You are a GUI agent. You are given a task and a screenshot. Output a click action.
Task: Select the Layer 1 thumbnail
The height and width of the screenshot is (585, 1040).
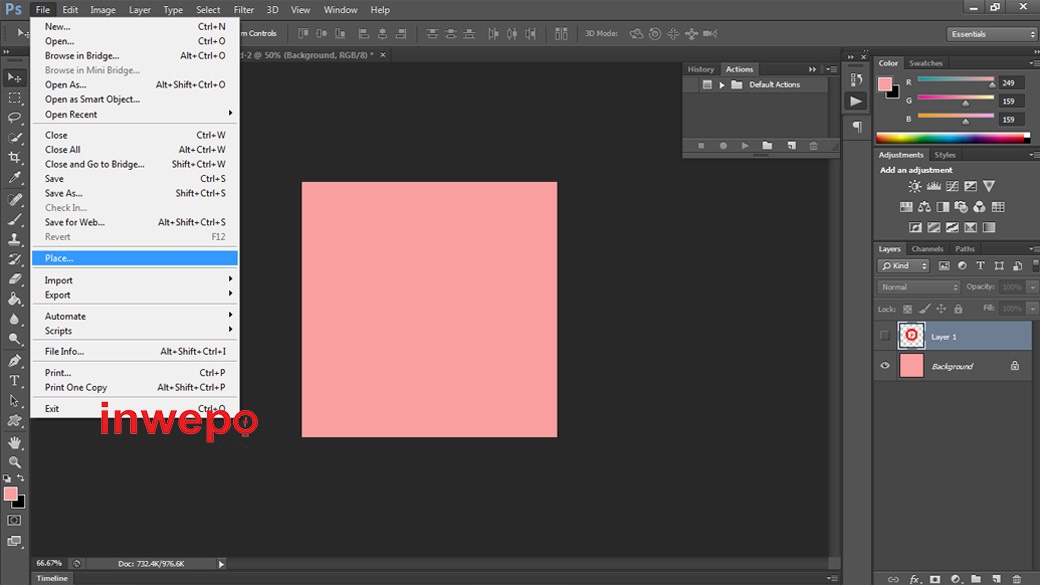click(x=911, y=336)
